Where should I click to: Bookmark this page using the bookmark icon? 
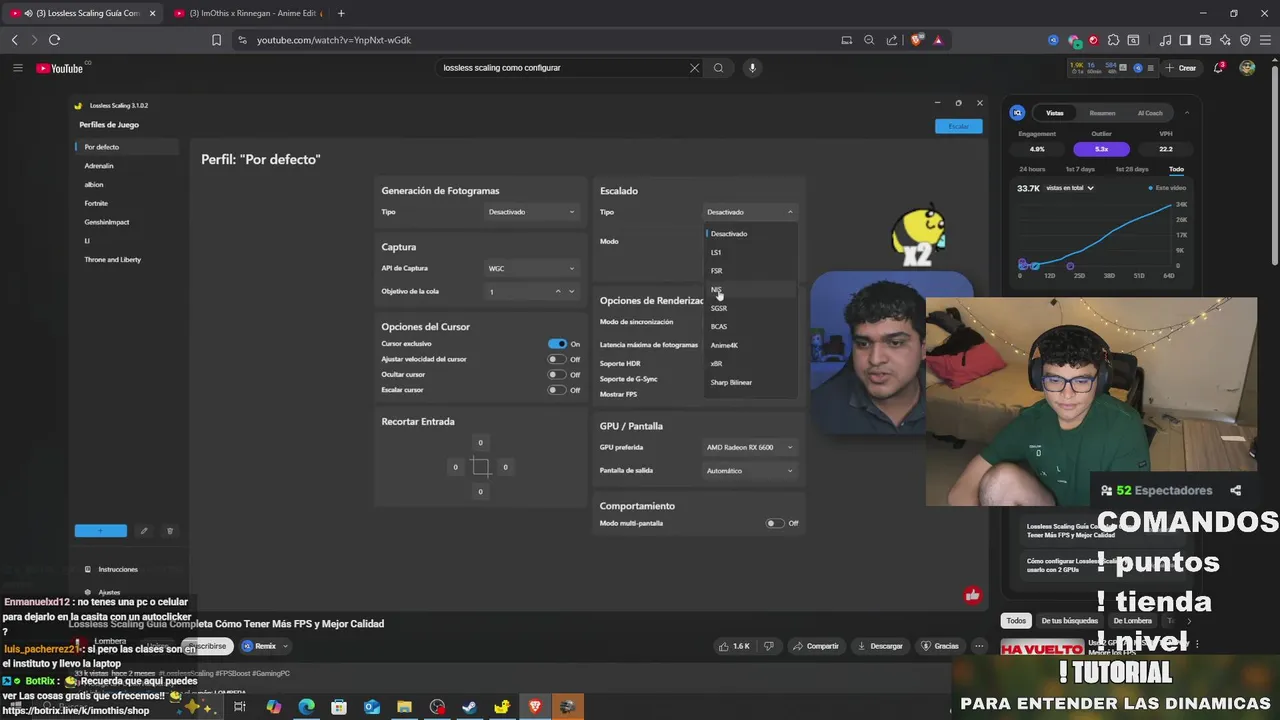[x=216, y=40]
